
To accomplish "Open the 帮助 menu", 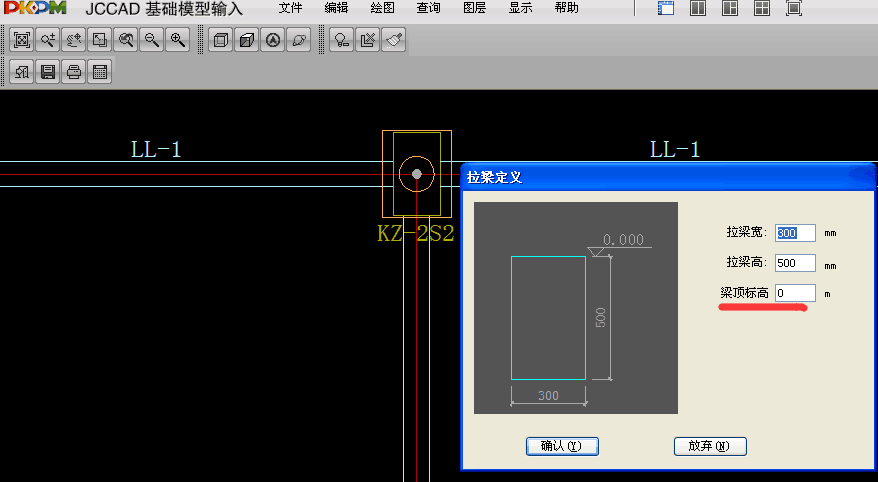I will click(566, 8).
